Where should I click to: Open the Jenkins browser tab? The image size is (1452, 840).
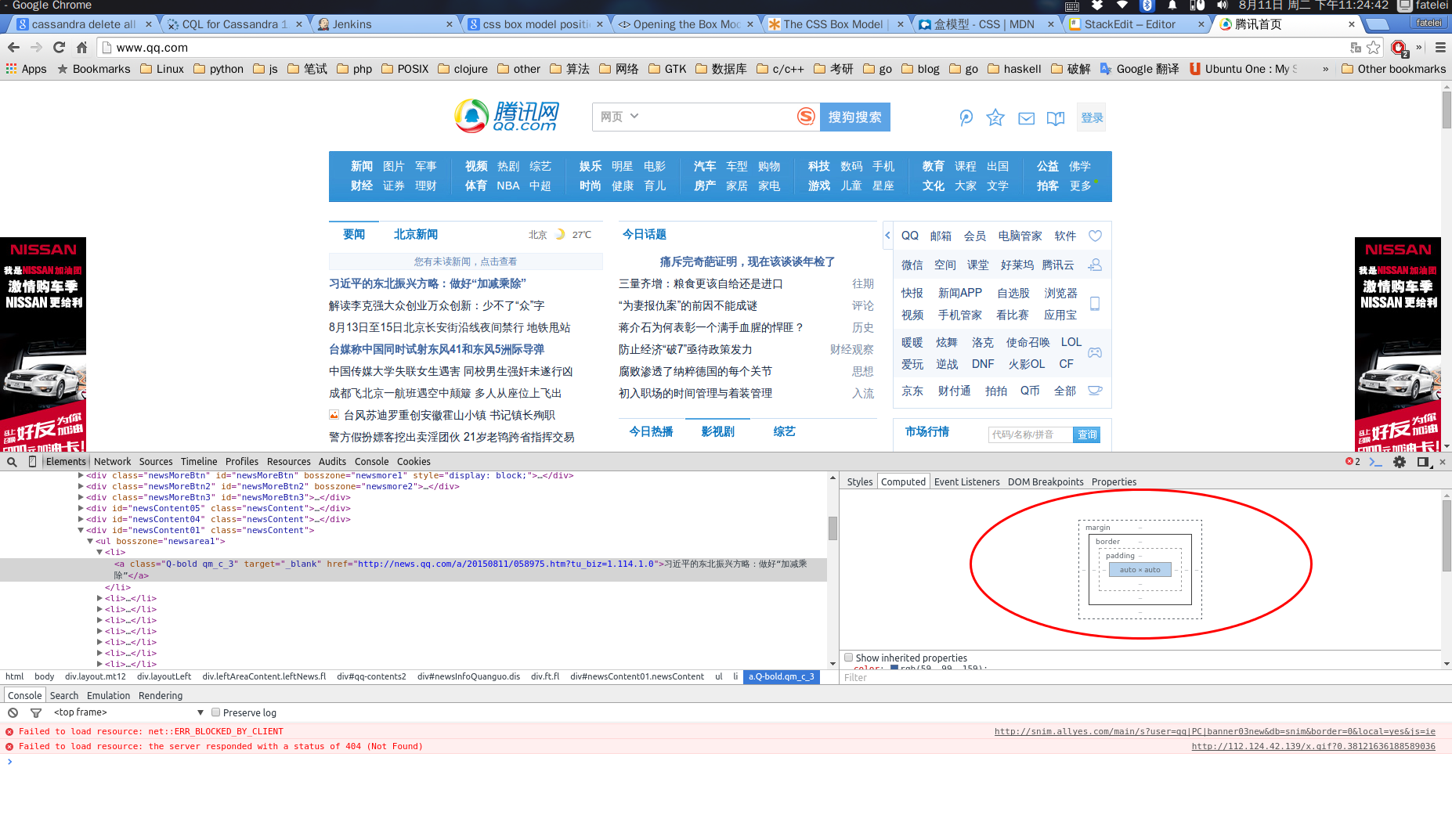(x=384, y=24)
